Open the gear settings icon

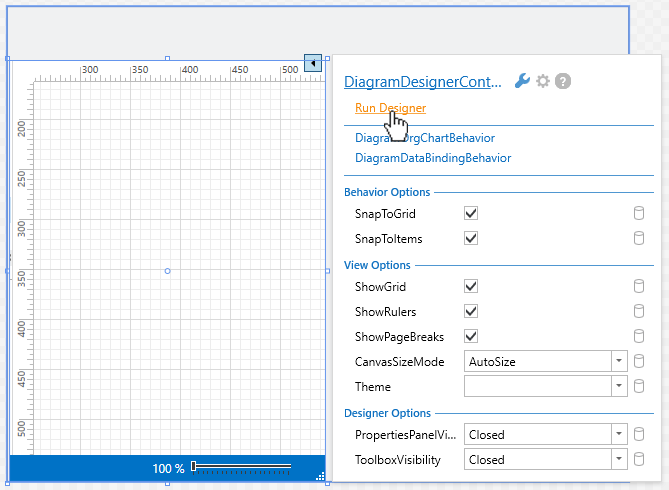543,82
